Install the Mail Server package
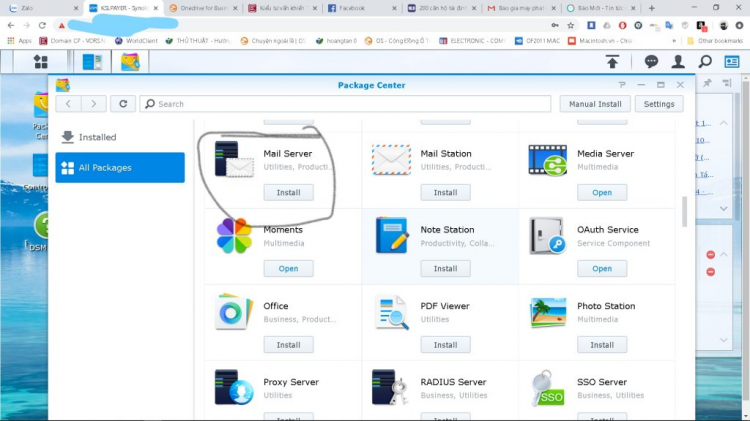750x421 pixels. point(288,192)
